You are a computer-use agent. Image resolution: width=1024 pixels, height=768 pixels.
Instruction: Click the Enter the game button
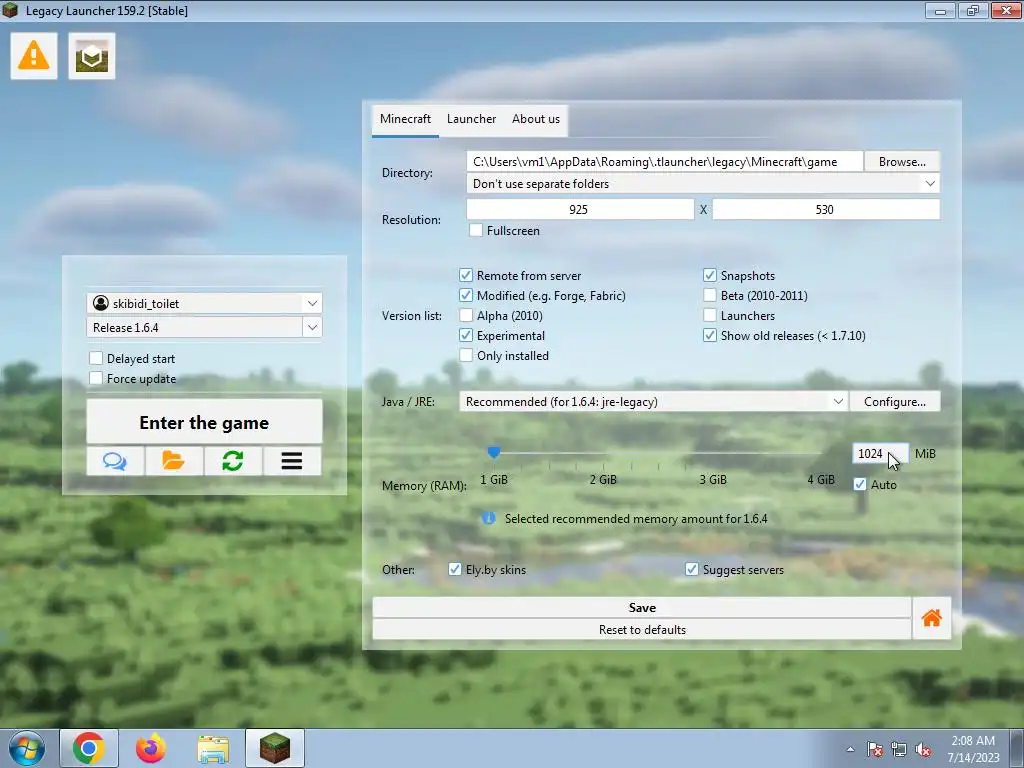204,423
